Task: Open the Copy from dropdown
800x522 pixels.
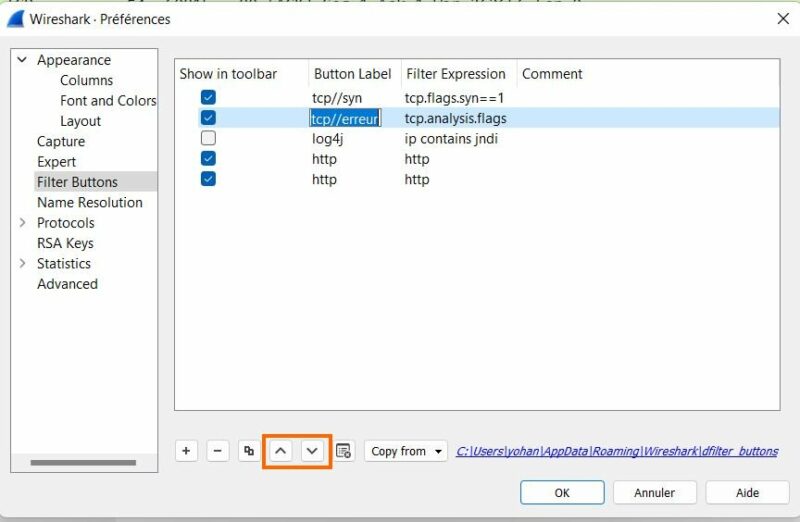Action: point(406,451)
